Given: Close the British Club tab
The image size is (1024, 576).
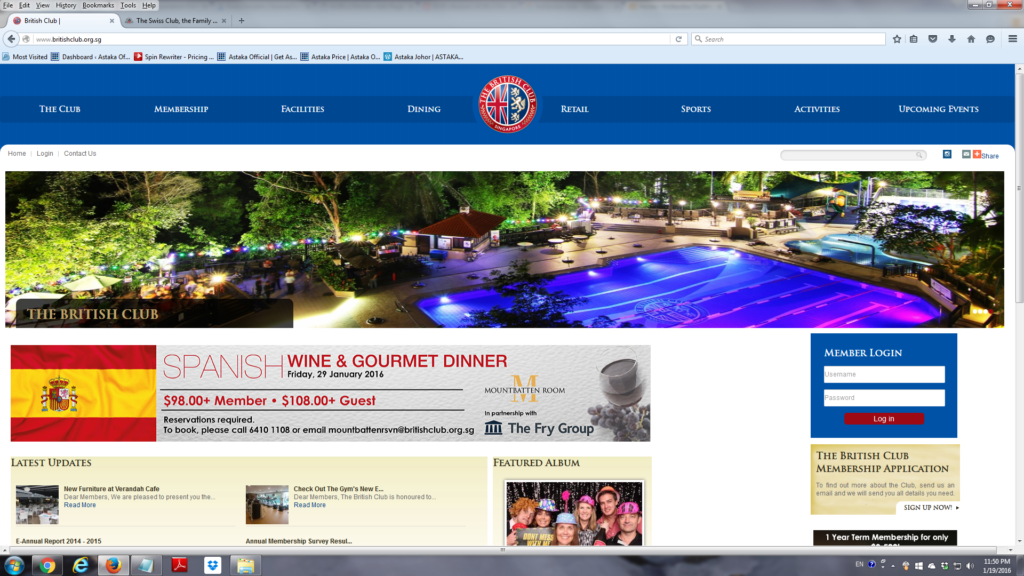Looking at the screenshot, I should 112,21.
